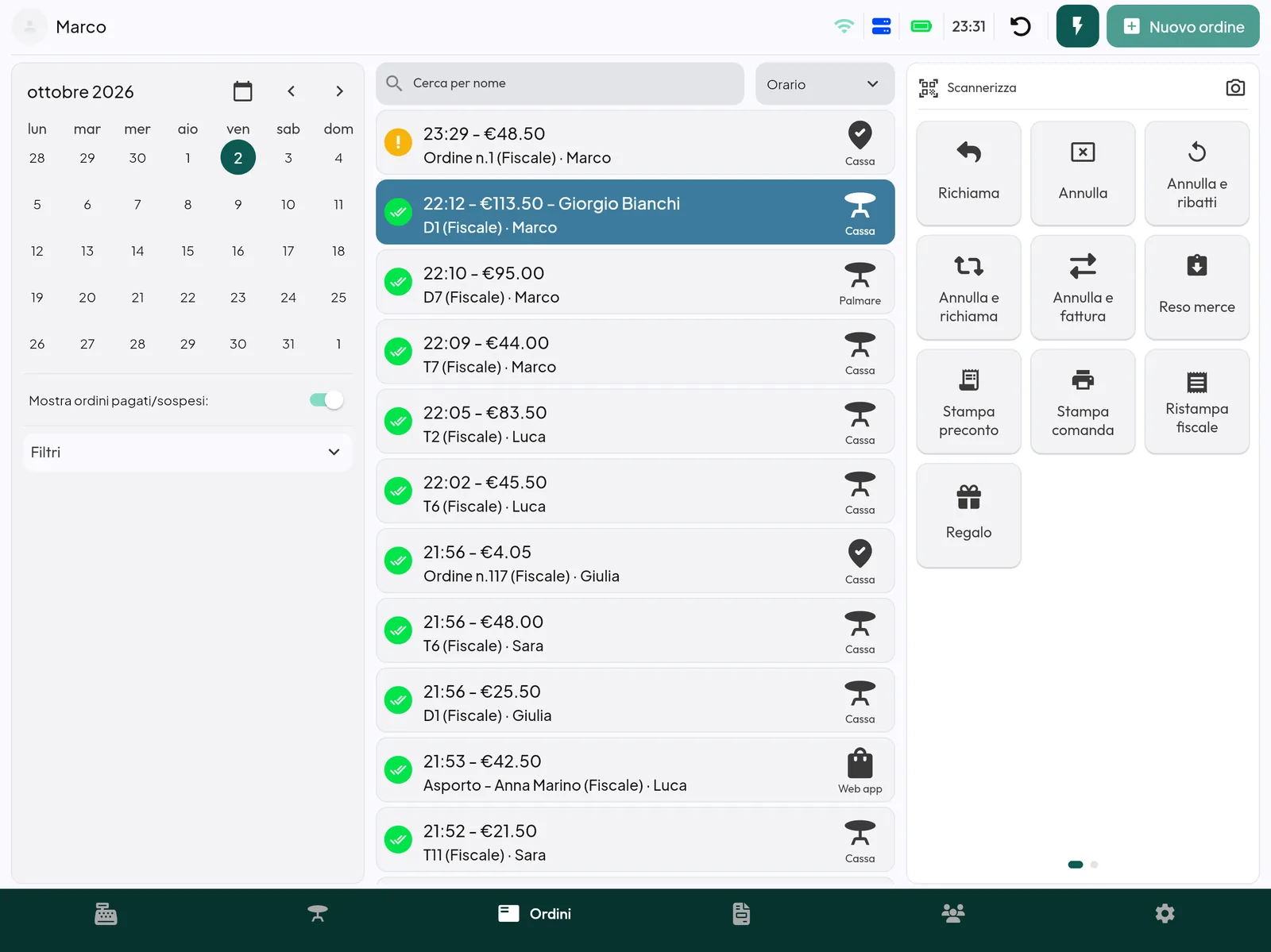Expand the Filtri dropdown
Image resolution: width=1271 pixels, height=952 pixels.
pyautogui.click(x=187, y=452)
